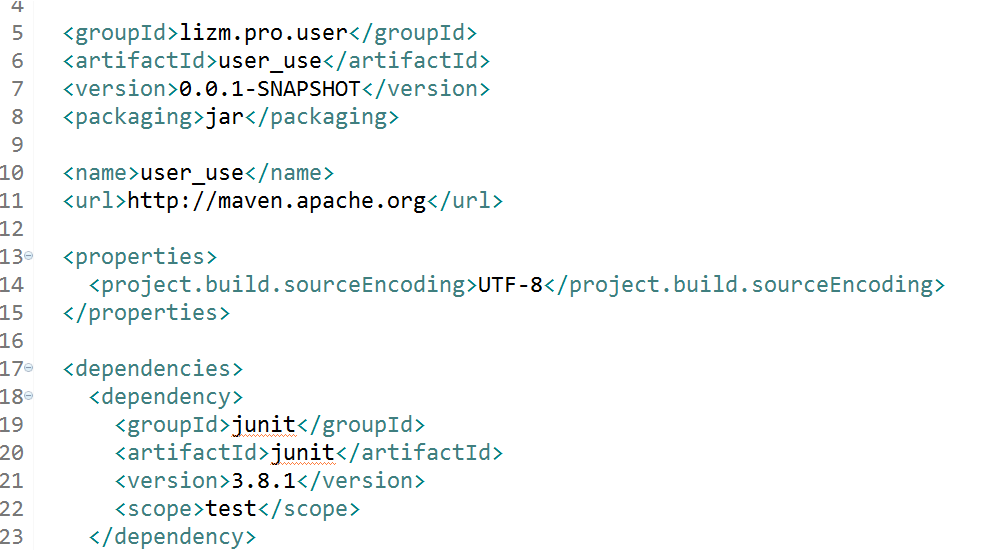984x550 pixels.
Task: Click the UTF-8 encoding value
Action: [510, 285]
